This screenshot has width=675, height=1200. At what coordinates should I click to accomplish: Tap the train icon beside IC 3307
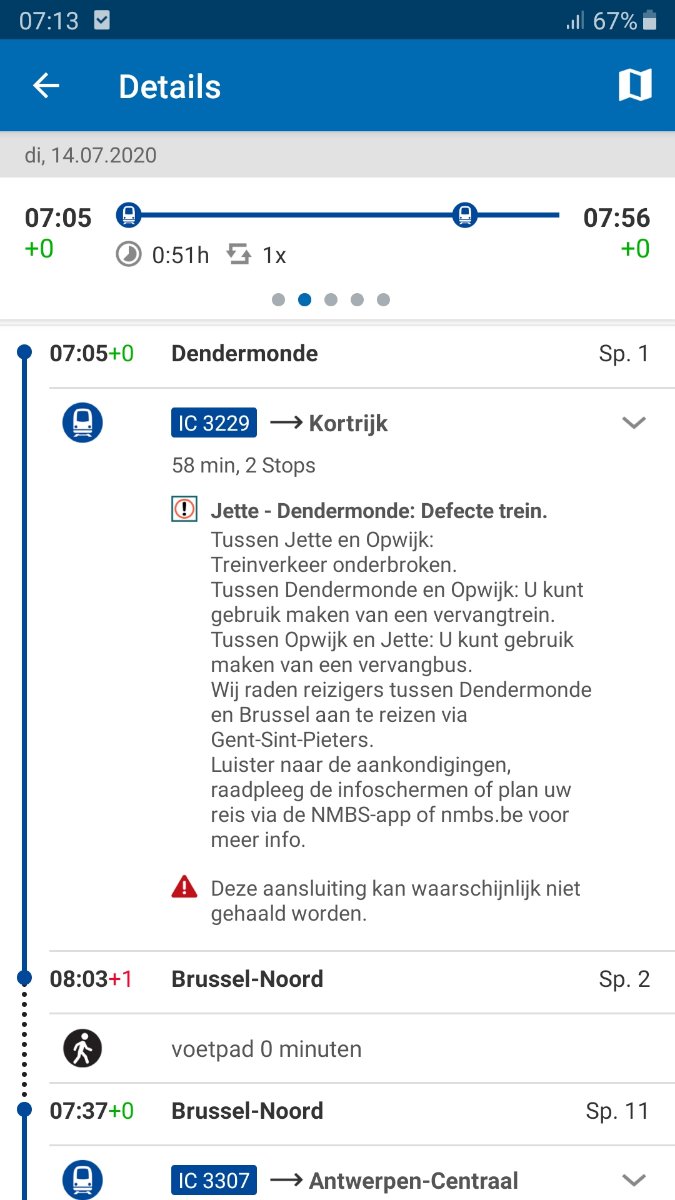click(83, 1180)
